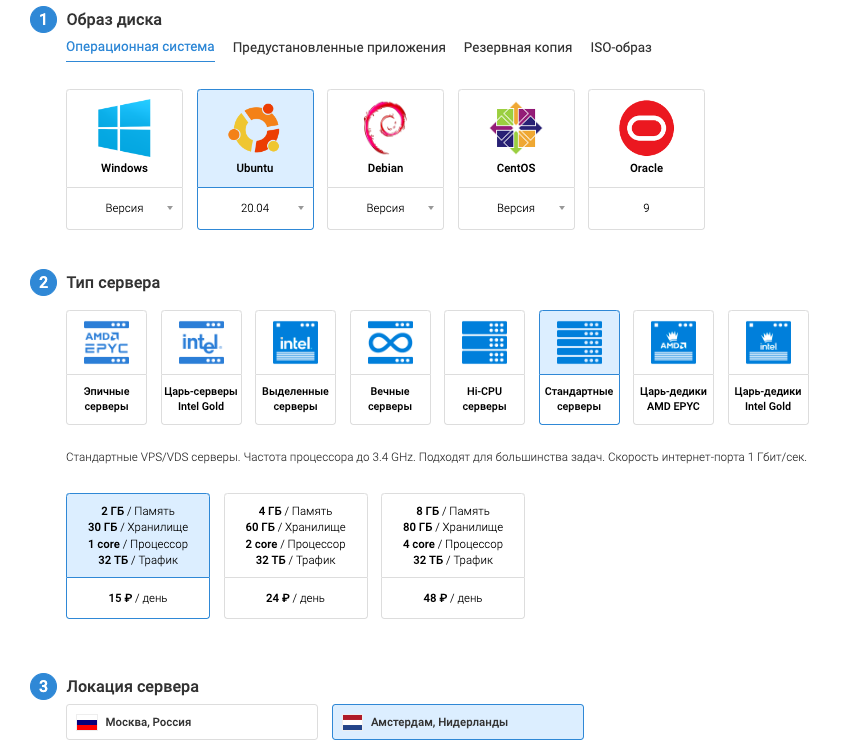The image size is (849, 751).
Task: Click Царь-серверы Intel Gold server type
Action: click(200, 368)
